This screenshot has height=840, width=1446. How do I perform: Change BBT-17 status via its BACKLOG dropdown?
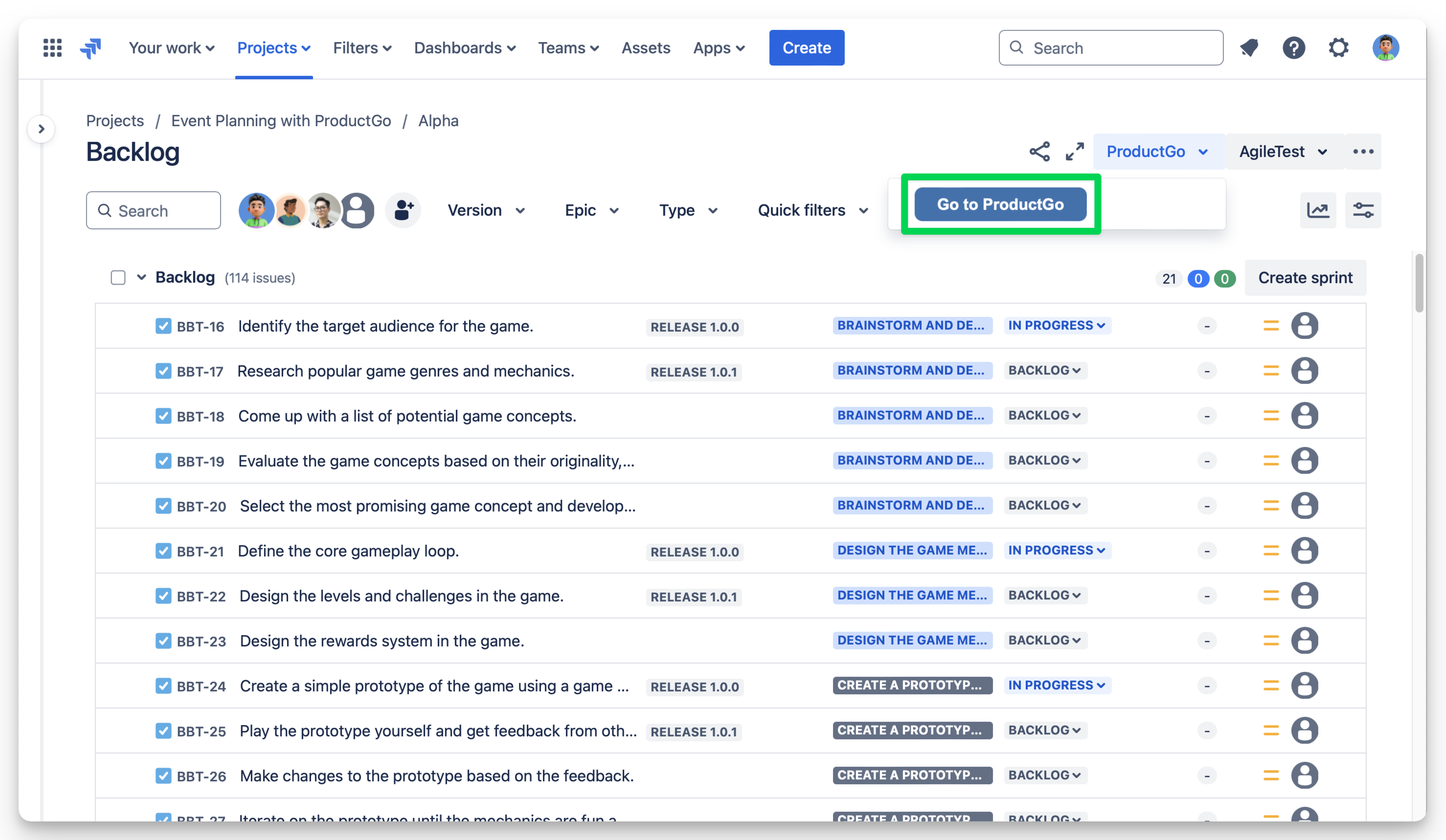tap(1045, 371)
